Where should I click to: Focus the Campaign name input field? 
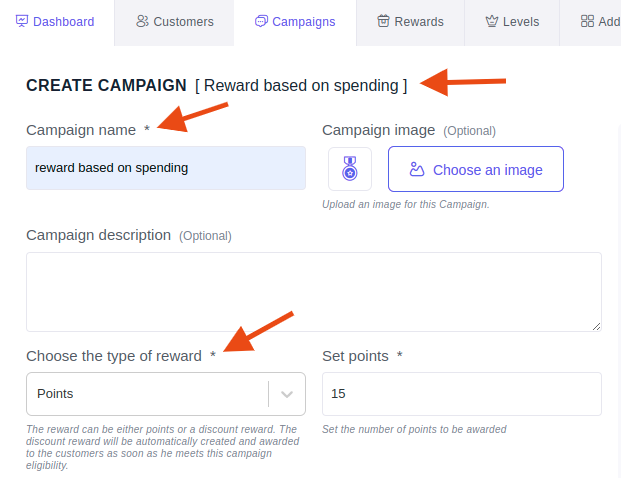(166, 168)
